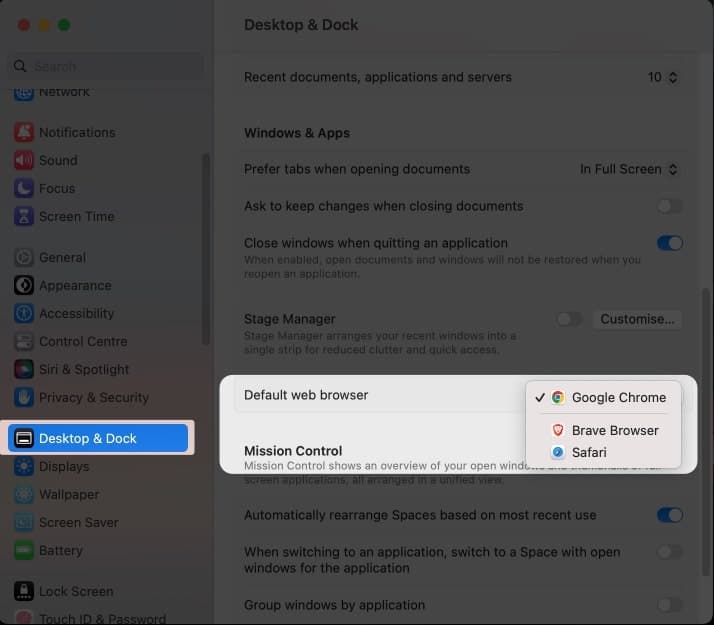Click the search magnifier icon
Screen dimensions: 714x625
(x=20, y=66)
